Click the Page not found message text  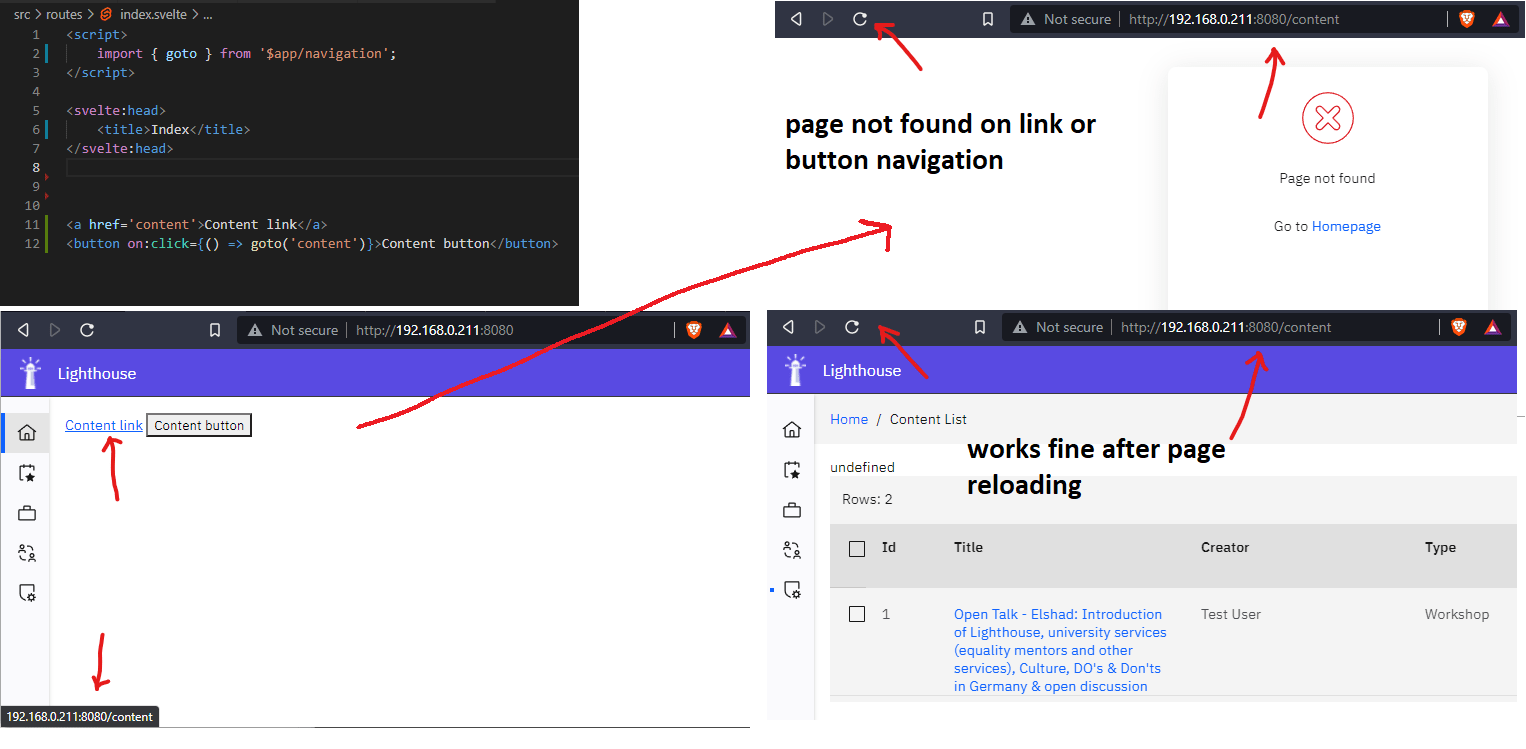point(1327,178)
